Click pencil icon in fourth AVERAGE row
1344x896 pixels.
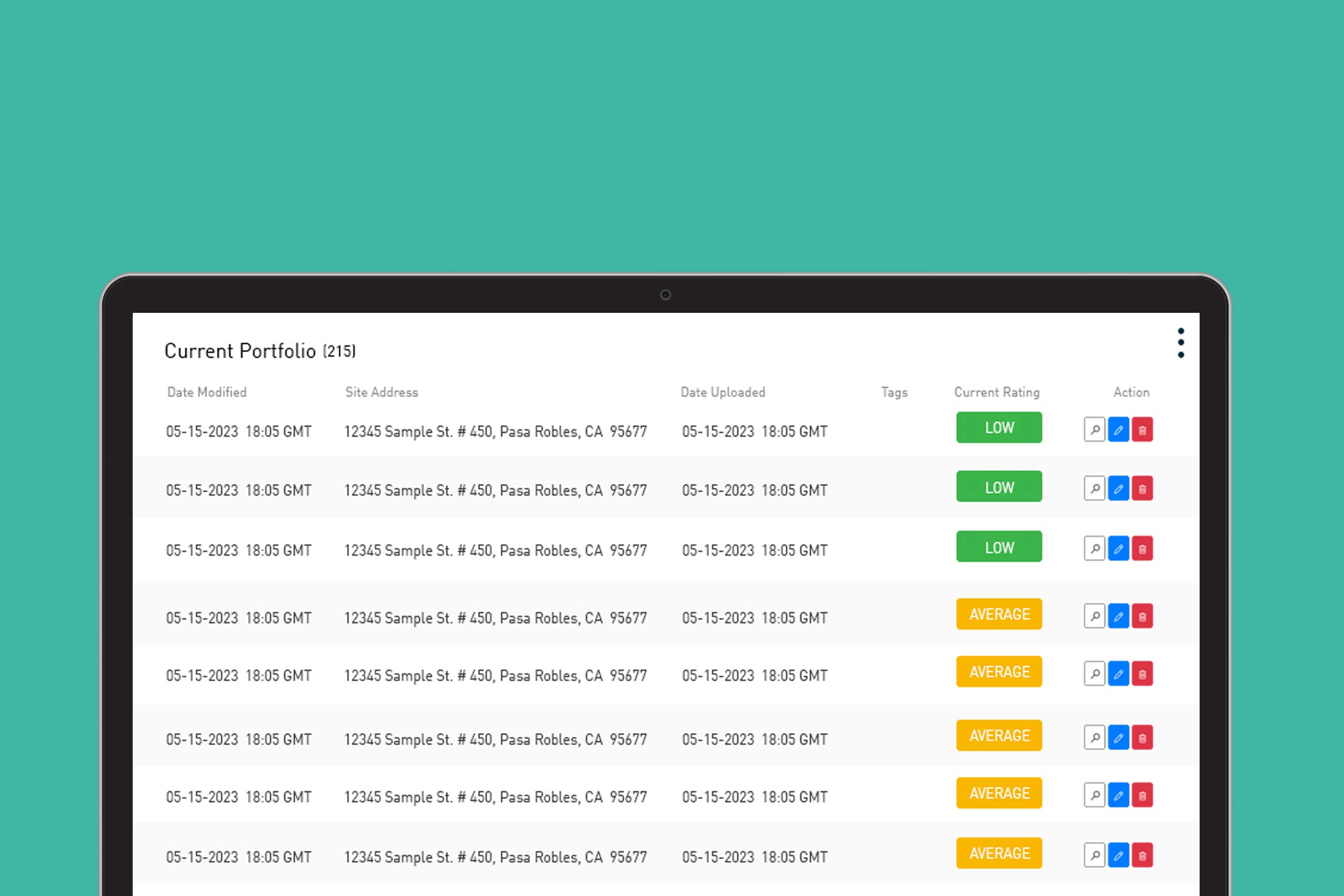pyautogui.click(x=1118, y=795)
